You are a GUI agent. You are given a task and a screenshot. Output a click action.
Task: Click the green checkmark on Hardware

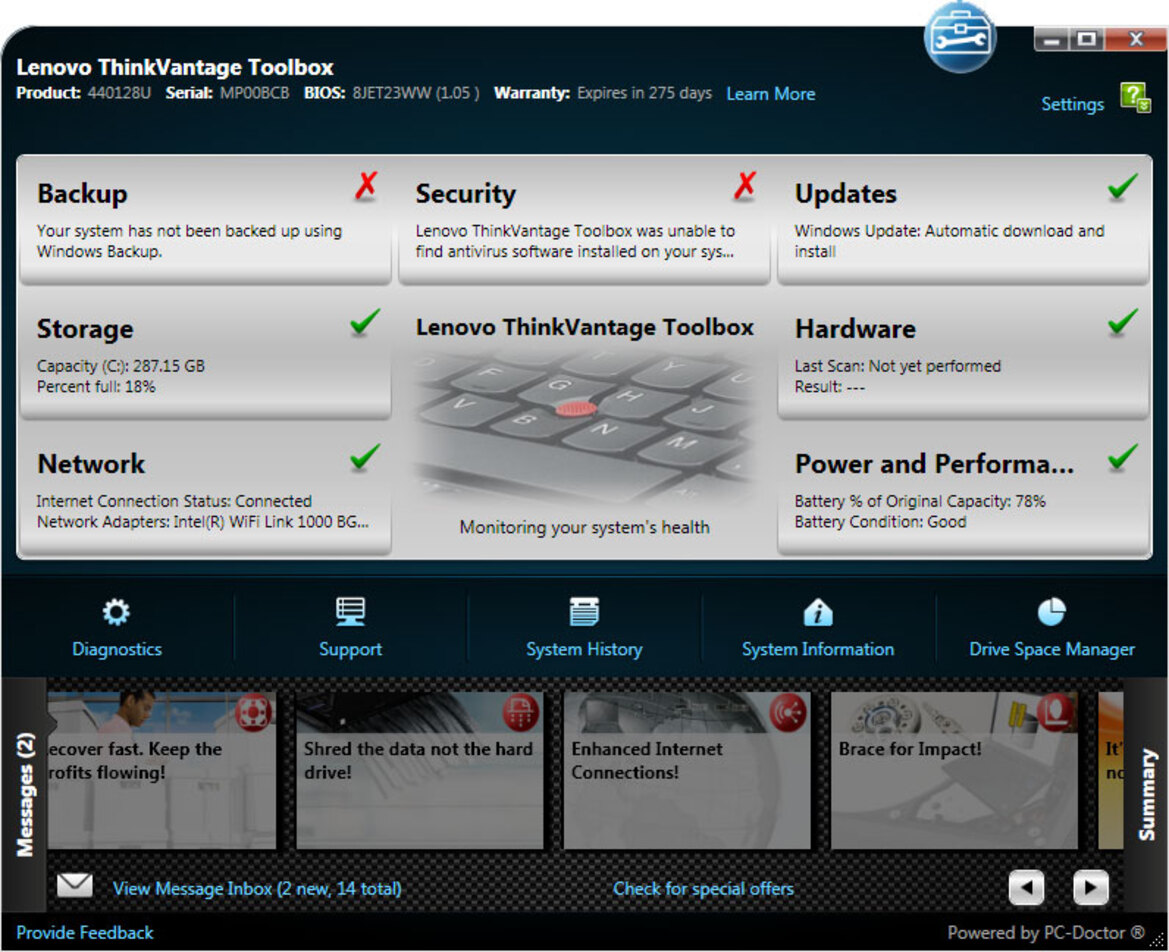[1122, 322]
